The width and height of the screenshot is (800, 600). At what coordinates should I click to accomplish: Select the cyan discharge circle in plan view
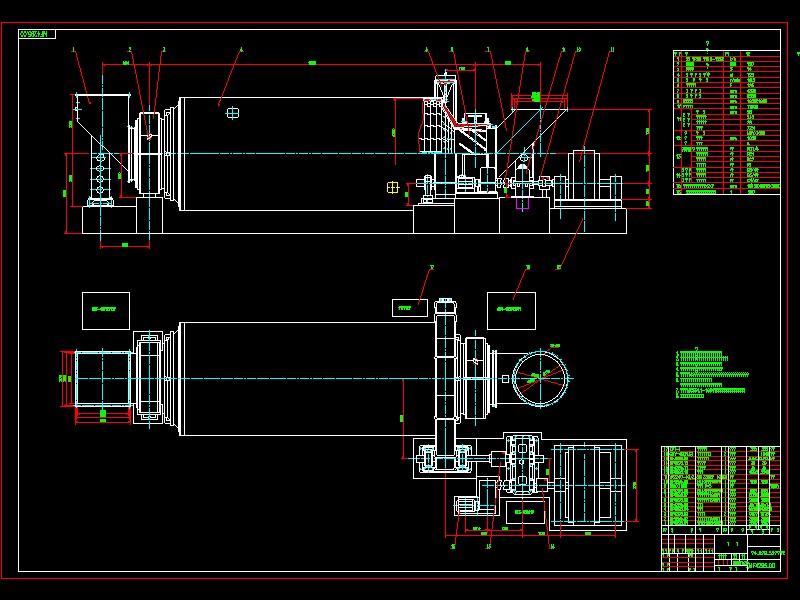[x=540, y=378]
